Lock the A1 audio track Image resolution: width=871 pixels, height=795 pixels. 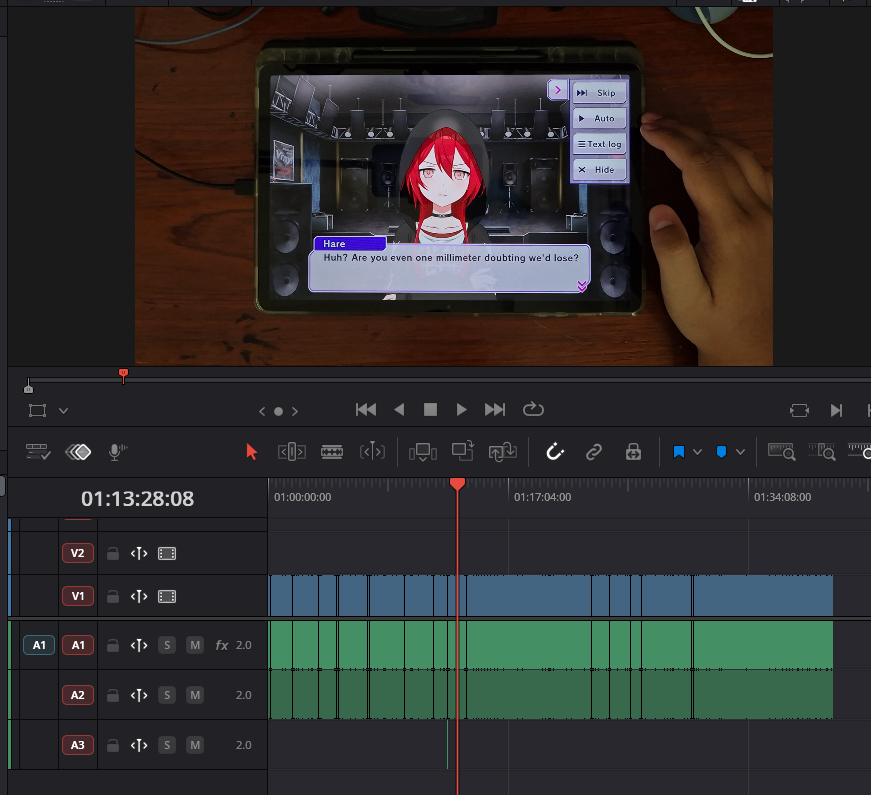tap(113, 646)
